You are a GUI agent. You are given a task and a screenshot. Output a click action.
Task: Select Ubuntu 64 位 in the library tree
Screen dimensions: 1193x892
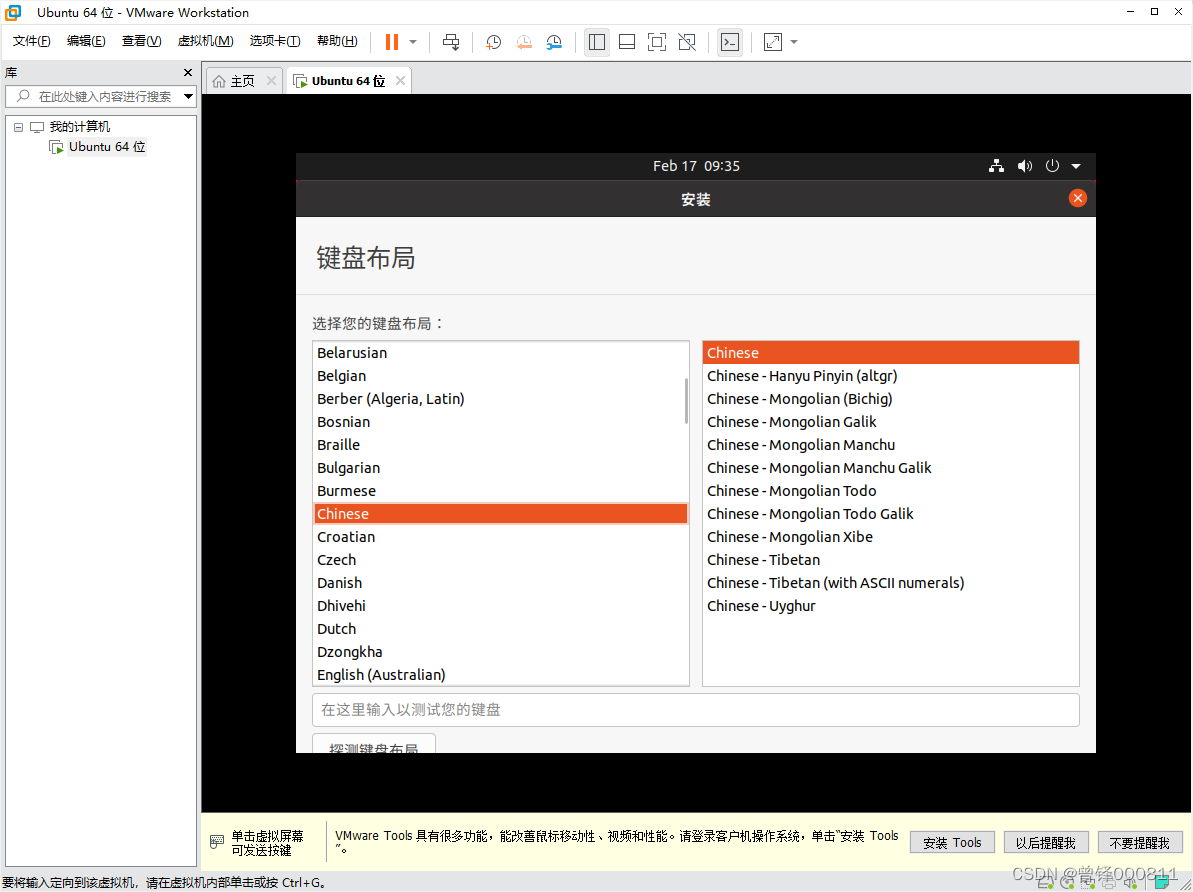pos(107,146)
